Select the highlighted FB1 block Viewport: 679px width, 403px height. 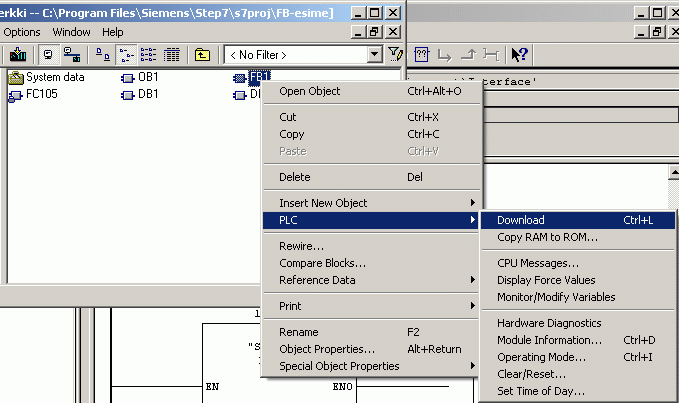coord(252,77)
